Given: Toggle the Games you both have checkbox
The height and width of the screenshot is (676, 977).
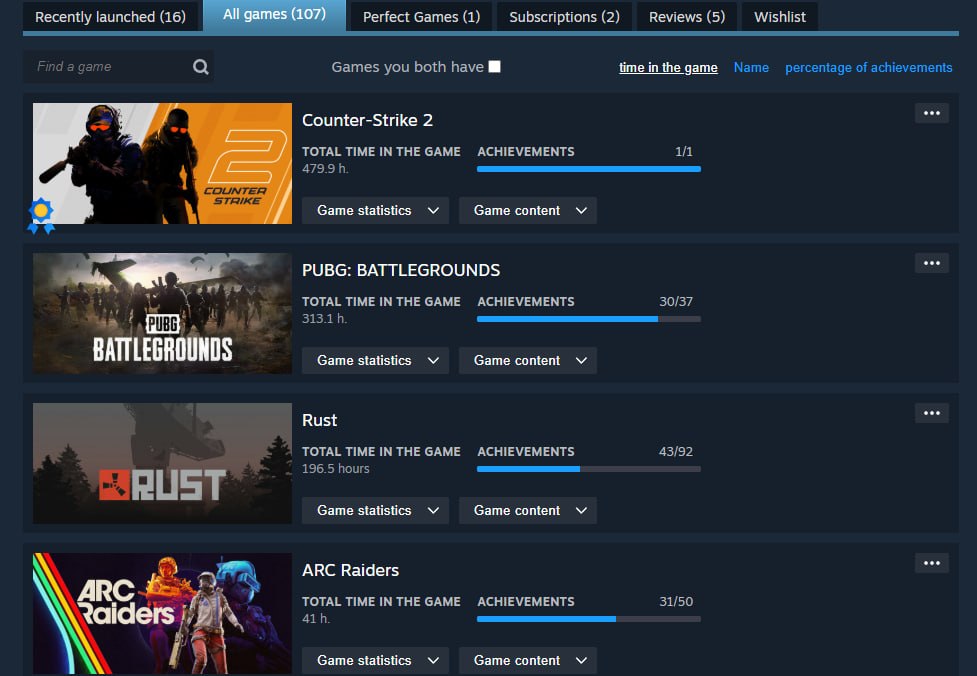Looking at the screenshot, I should coord(495,67).
